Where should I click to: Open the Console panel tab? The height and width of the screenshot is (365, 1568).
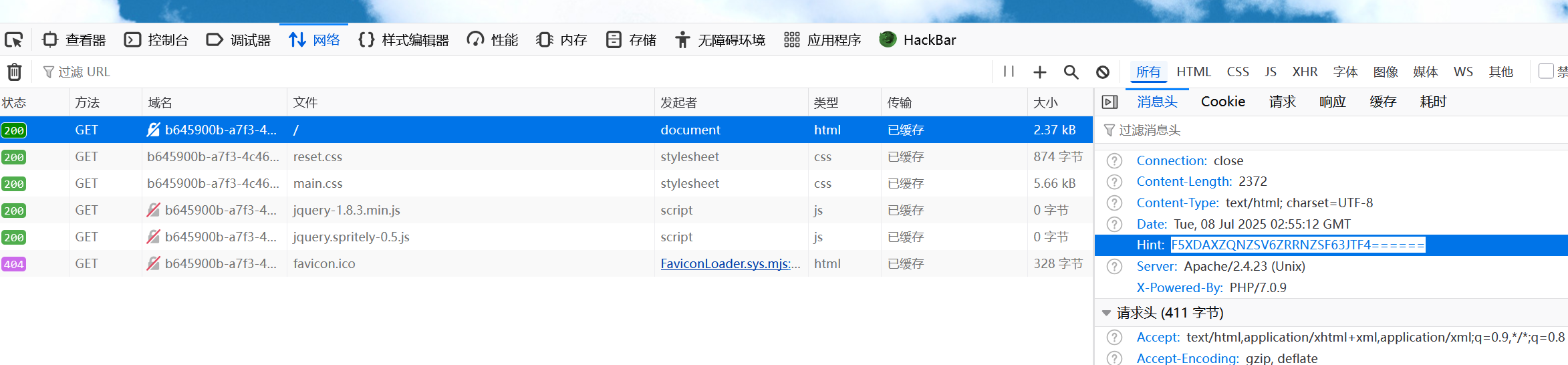(x=156, y=40)
